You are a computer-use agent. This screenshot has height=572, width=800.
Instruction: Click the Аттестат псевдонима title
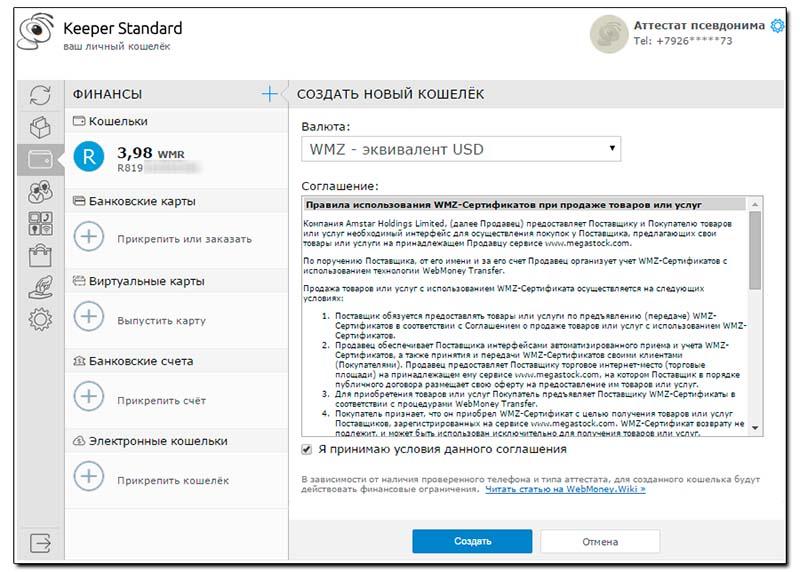(x=699, y=26)
